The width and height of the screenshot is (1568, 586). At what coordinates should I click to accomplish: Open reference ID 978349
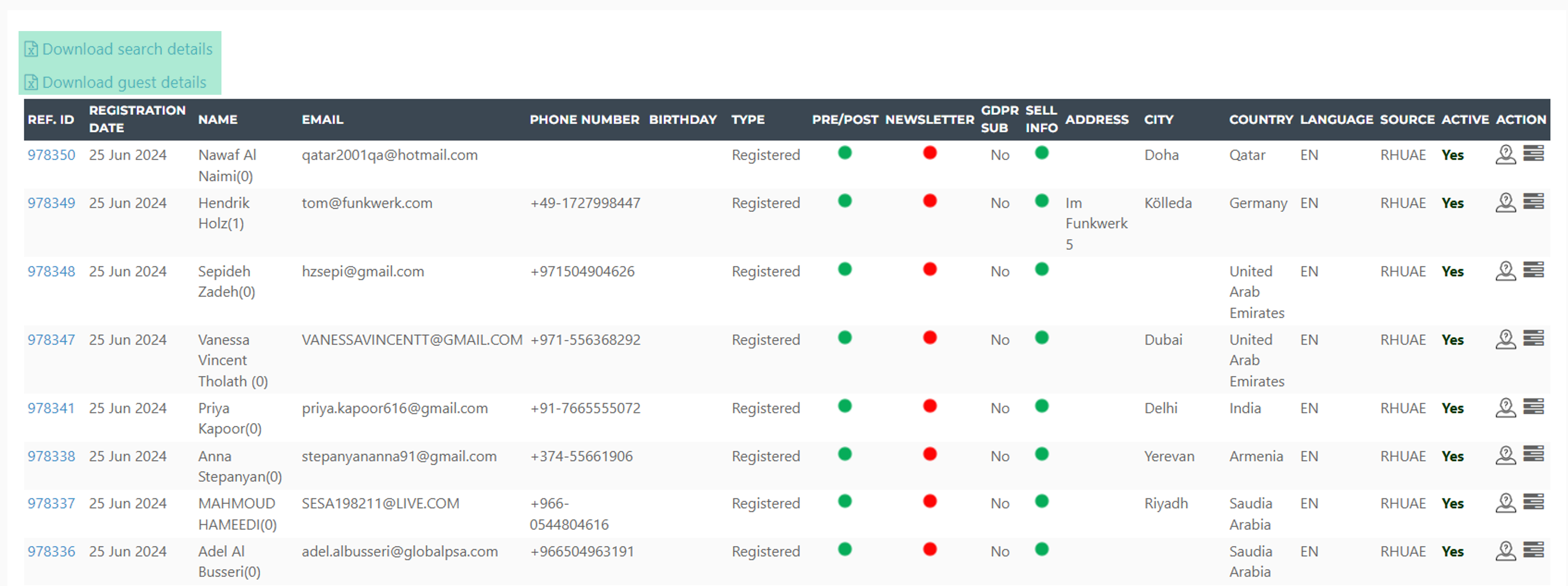(x=51, y=203)
